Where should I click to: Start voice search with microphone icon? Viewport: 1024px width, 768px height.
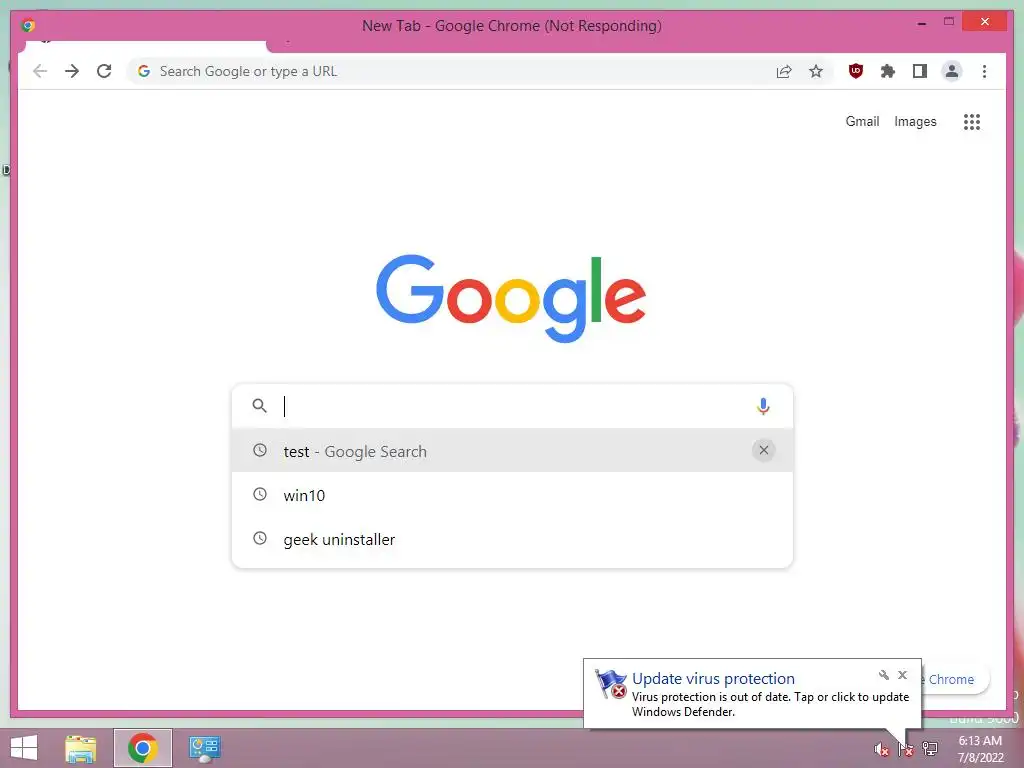[763, 406]
